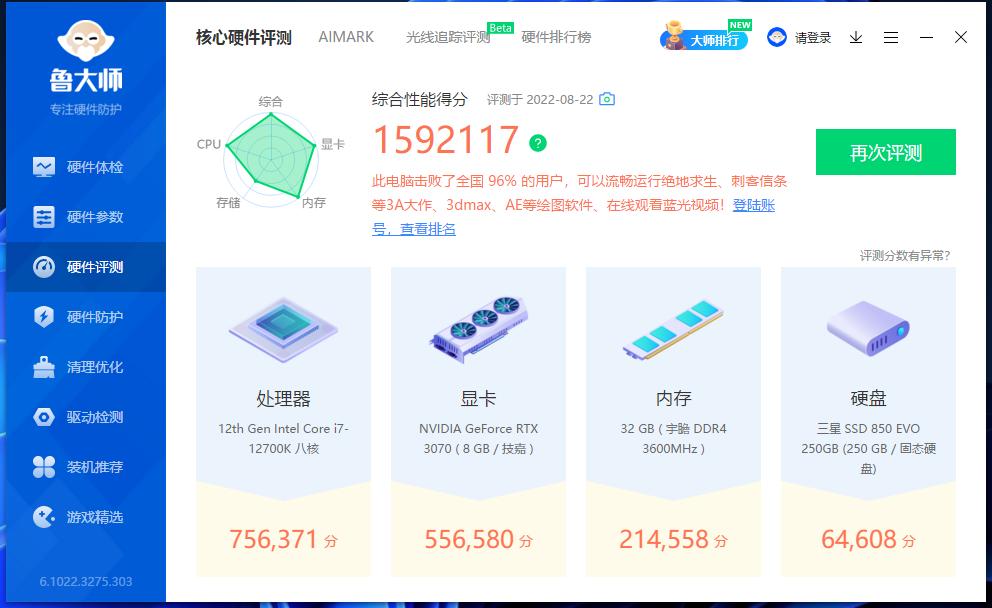Click the 12th Gen Intel Core i7-12700K text
This screenshot has width=992, height=608.
283,438
